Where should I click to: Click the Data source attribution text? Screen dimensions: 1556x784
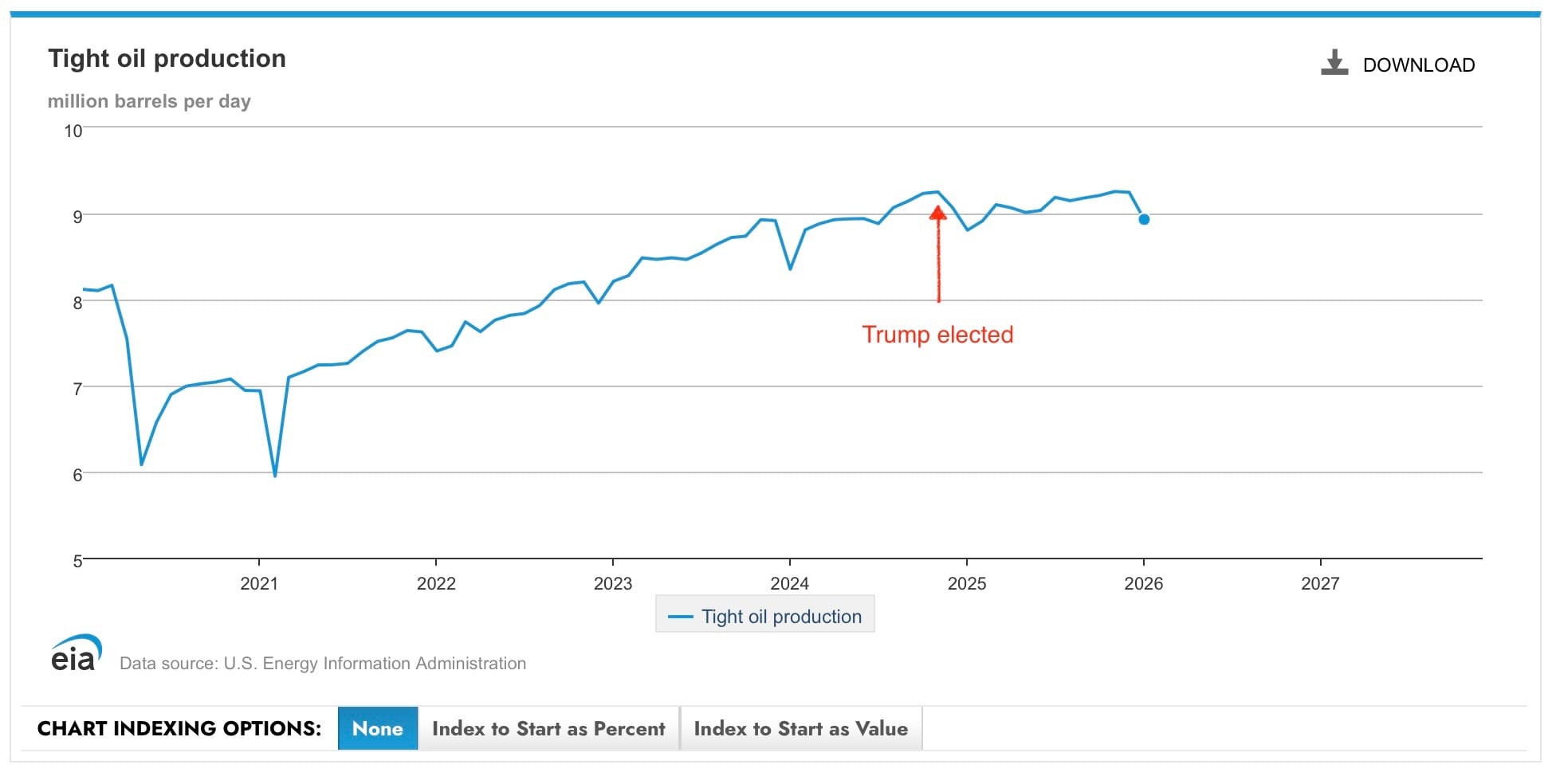322,664
